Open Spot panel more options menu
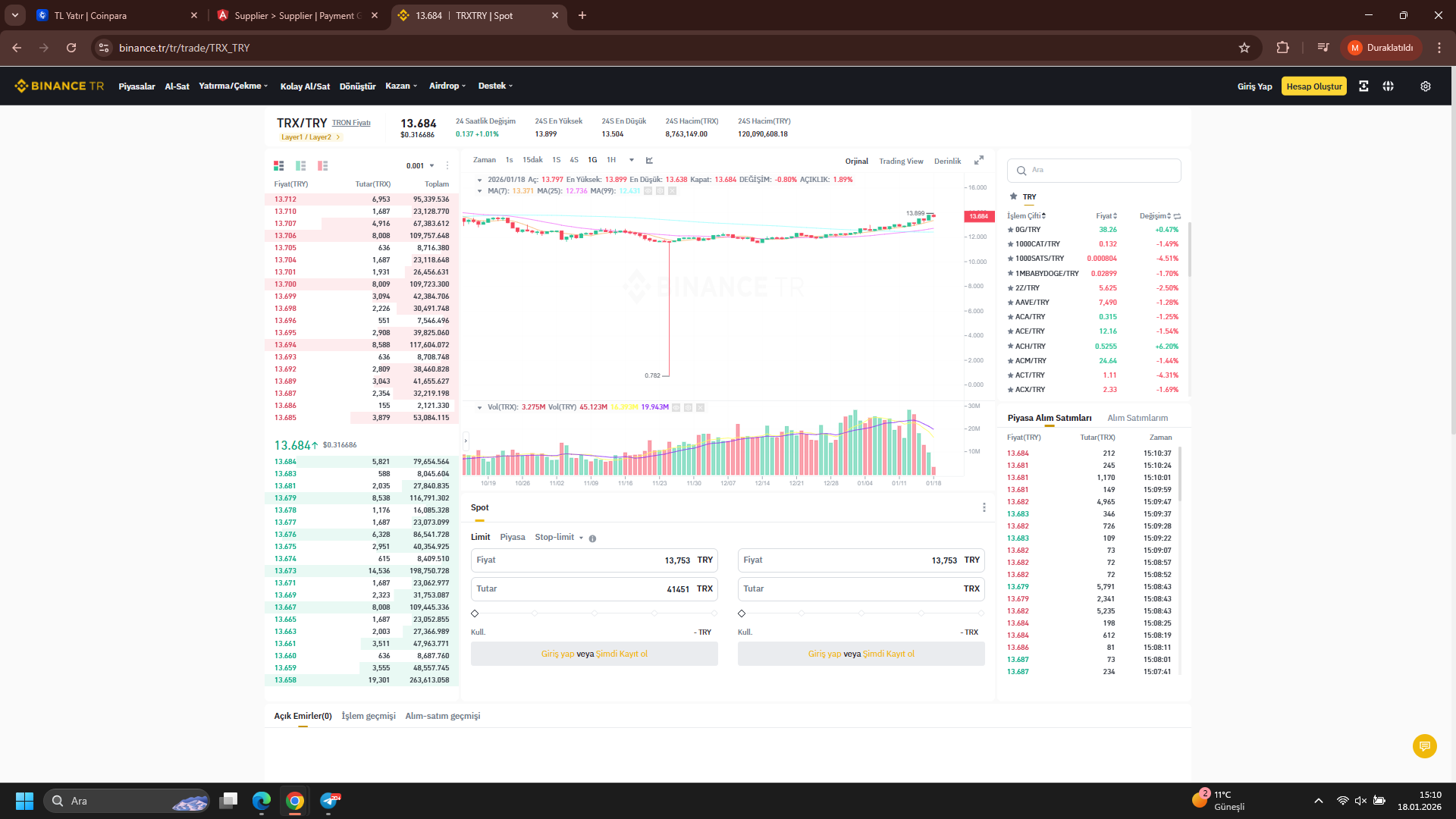This screenshot has height=819, width=1456. pyautogui.click(x=984, y=507)
